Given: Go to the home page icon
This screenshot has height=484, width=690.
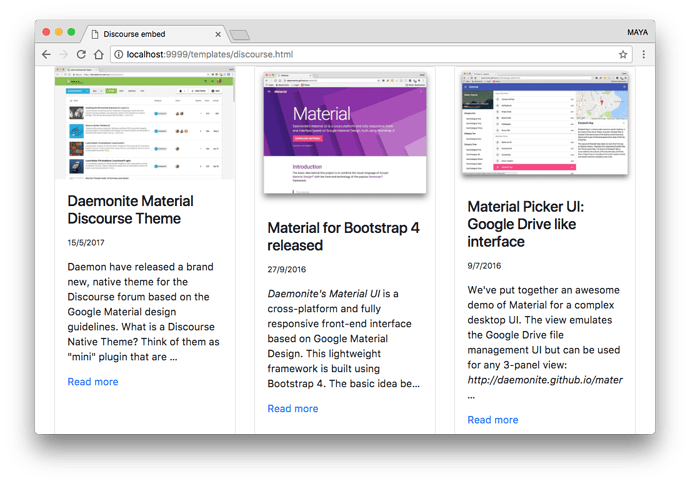Looking at the screenshot, I should (99, 54).
